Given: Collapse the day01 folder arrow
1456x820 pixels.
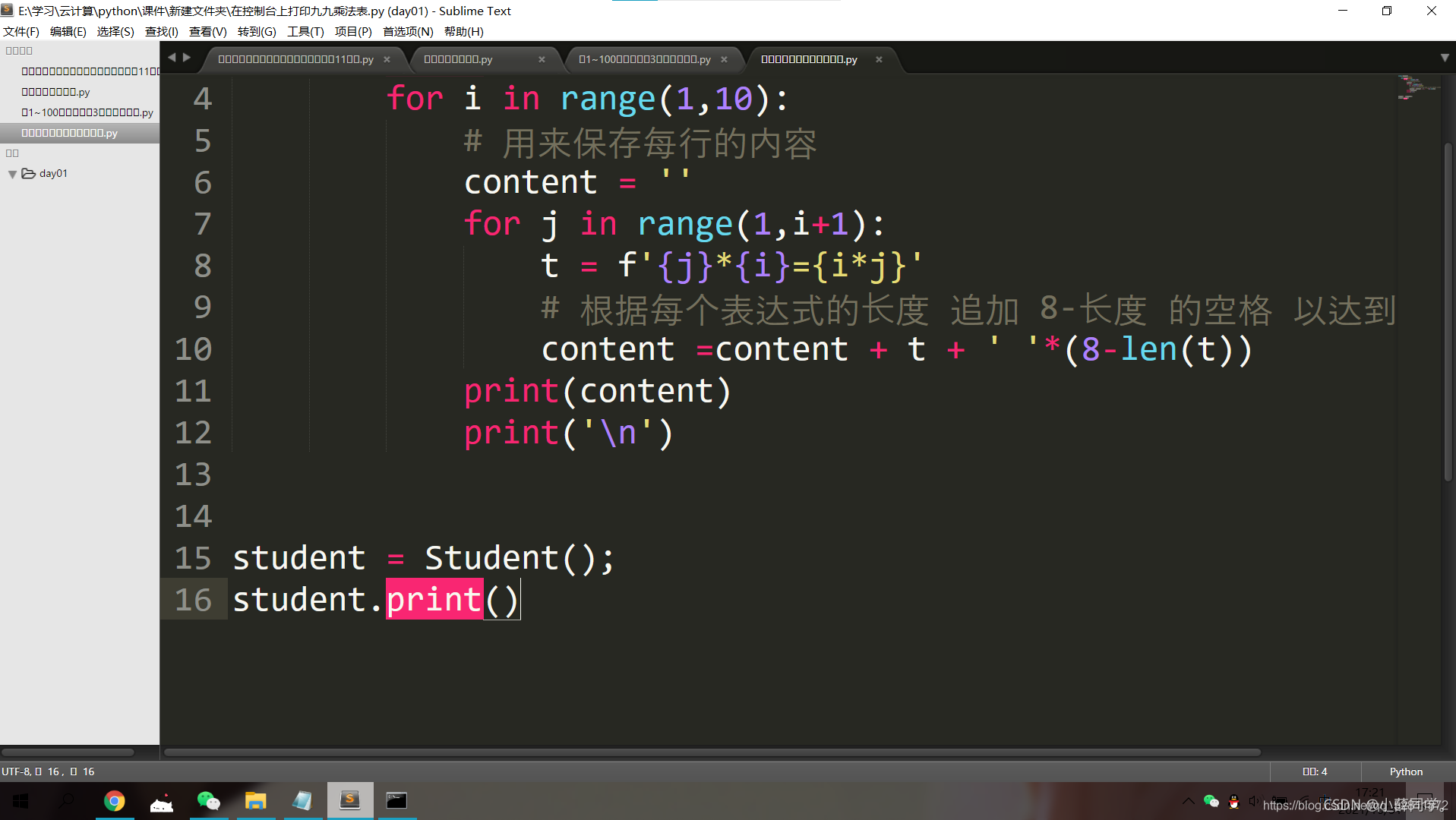Looking at the screenshot, I should [x=12, y=174].
